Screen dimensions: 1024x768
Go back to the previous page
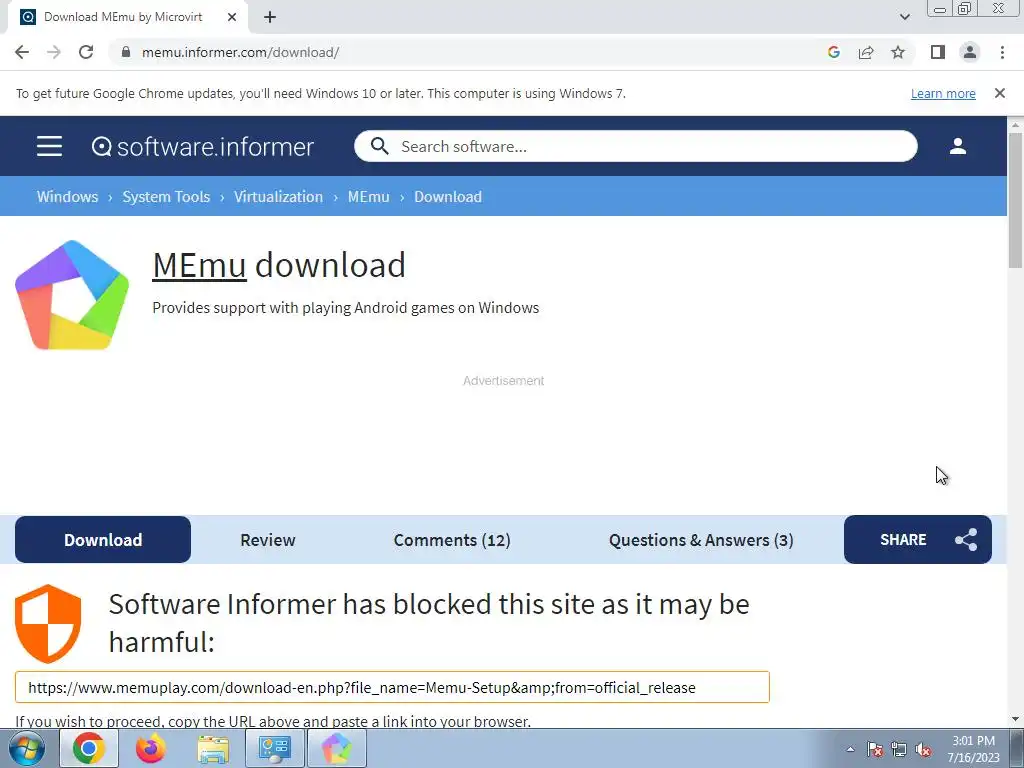coord(22,52)
